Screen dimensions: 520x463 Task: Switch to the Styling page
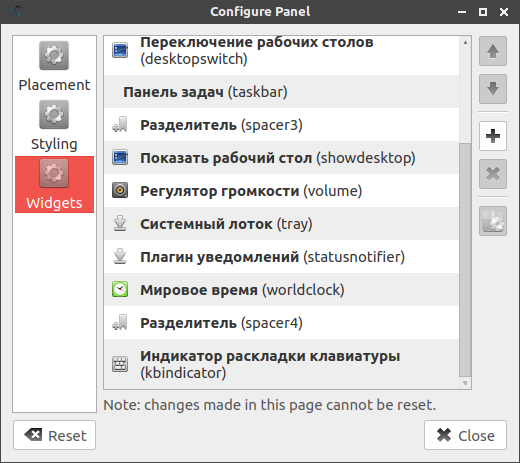click(54, 126)
